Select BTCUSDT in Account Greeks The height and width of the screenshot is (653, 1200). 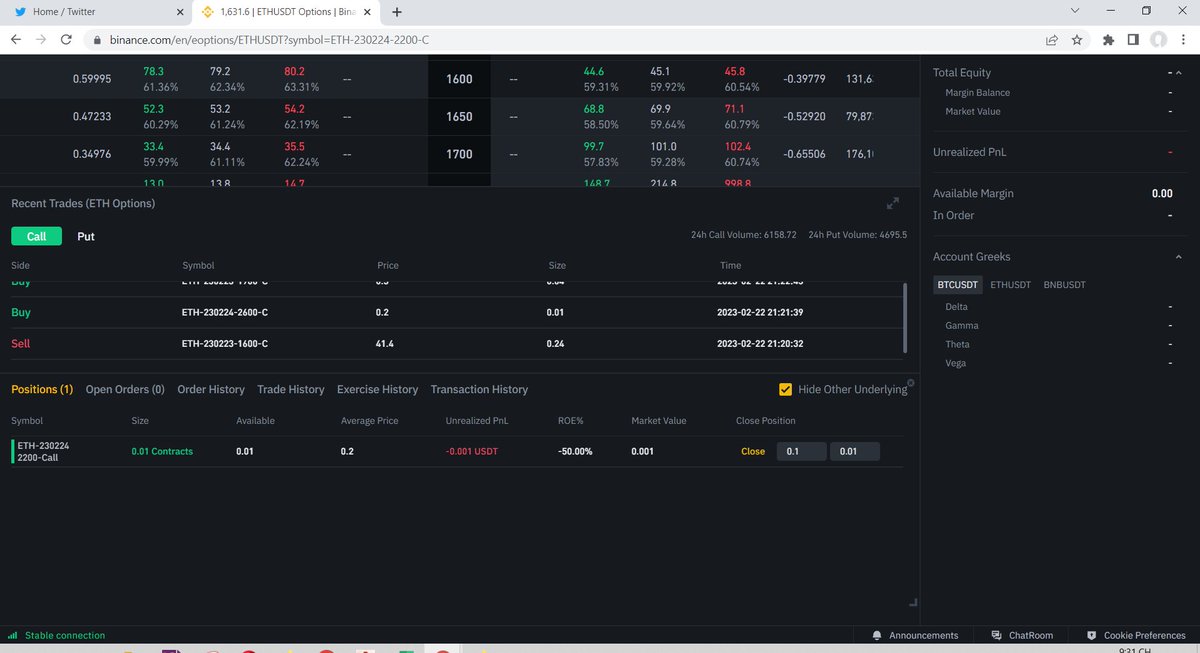[x=958, y=285]
